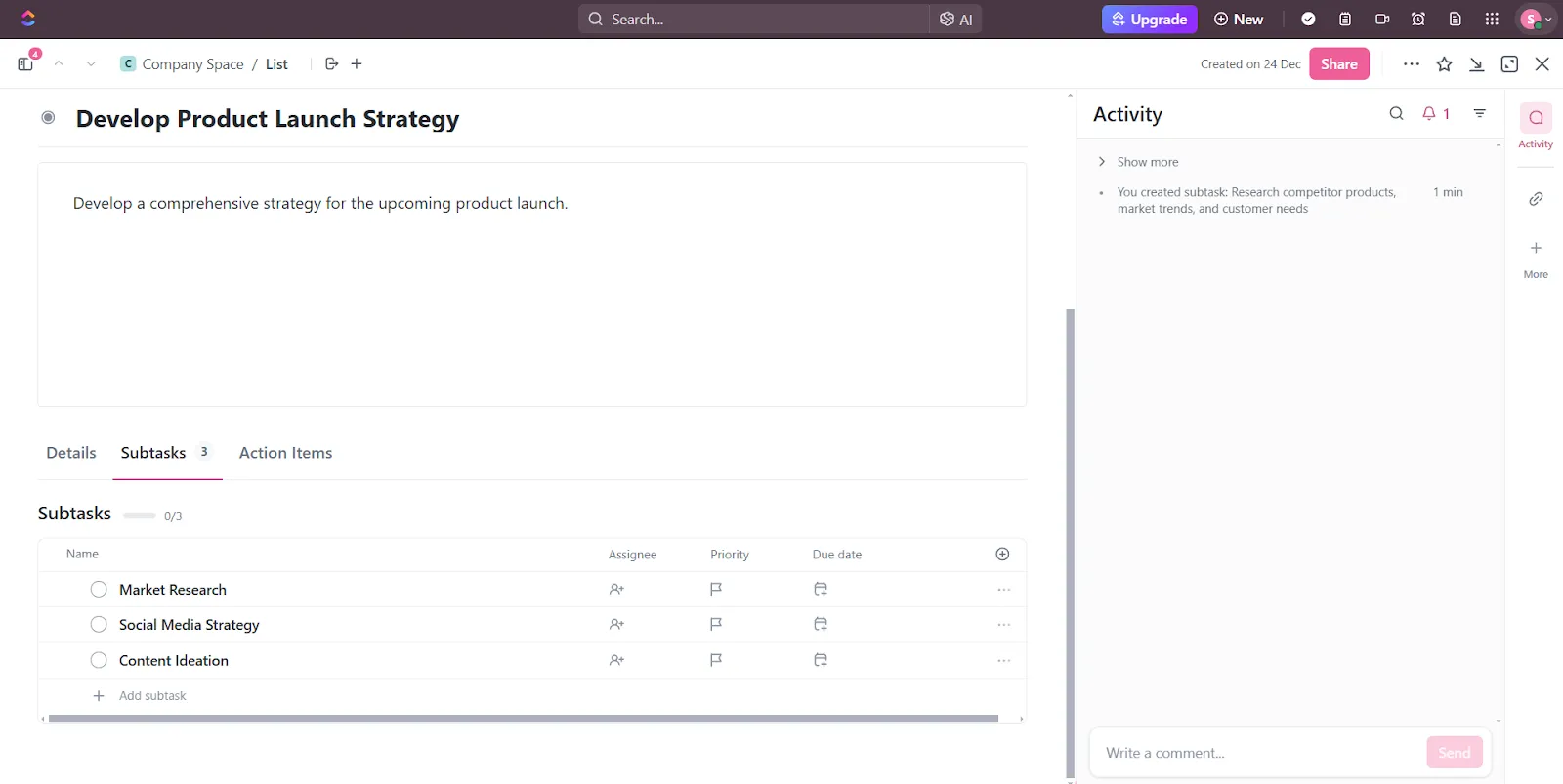Assign a user to Market Research
Viewport: 1563px width, 784px height.
[x=616, y=589]
